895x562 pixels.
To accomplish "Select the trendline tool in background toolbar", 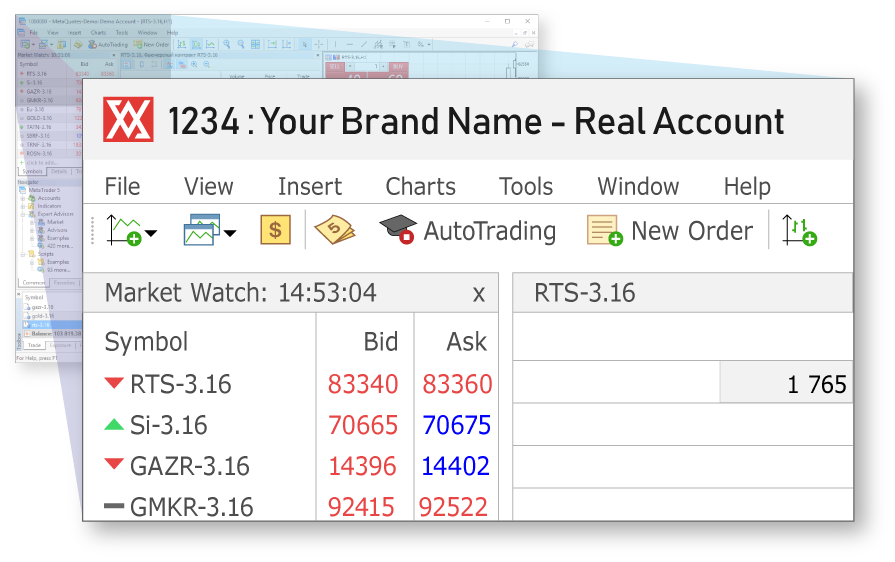I will coord(364,44).
